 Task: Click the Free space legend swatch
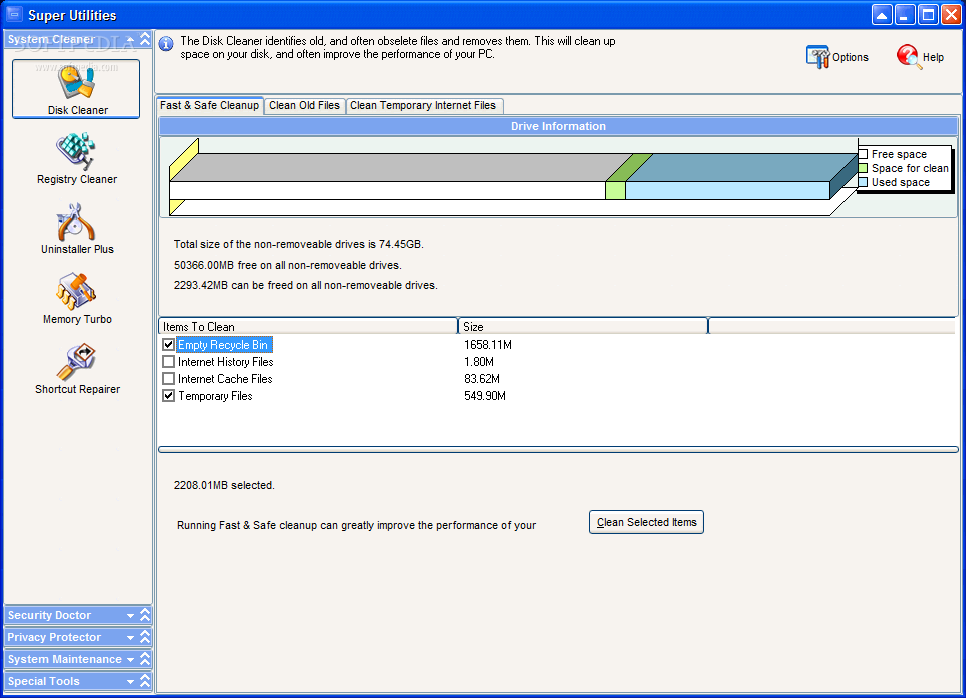[x=864, y=154]
